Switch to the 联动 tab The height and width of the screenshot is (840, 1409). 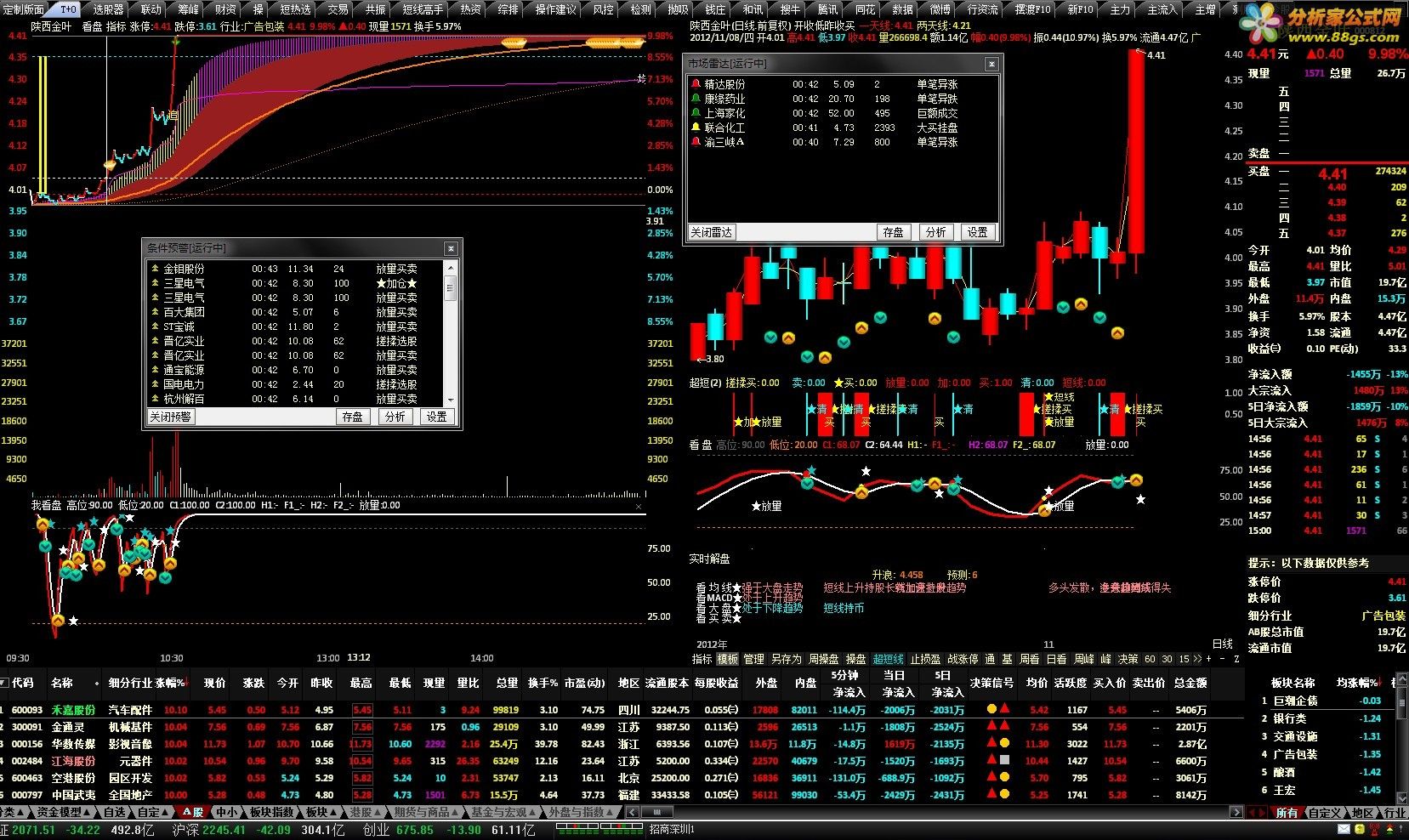[151, 9]
